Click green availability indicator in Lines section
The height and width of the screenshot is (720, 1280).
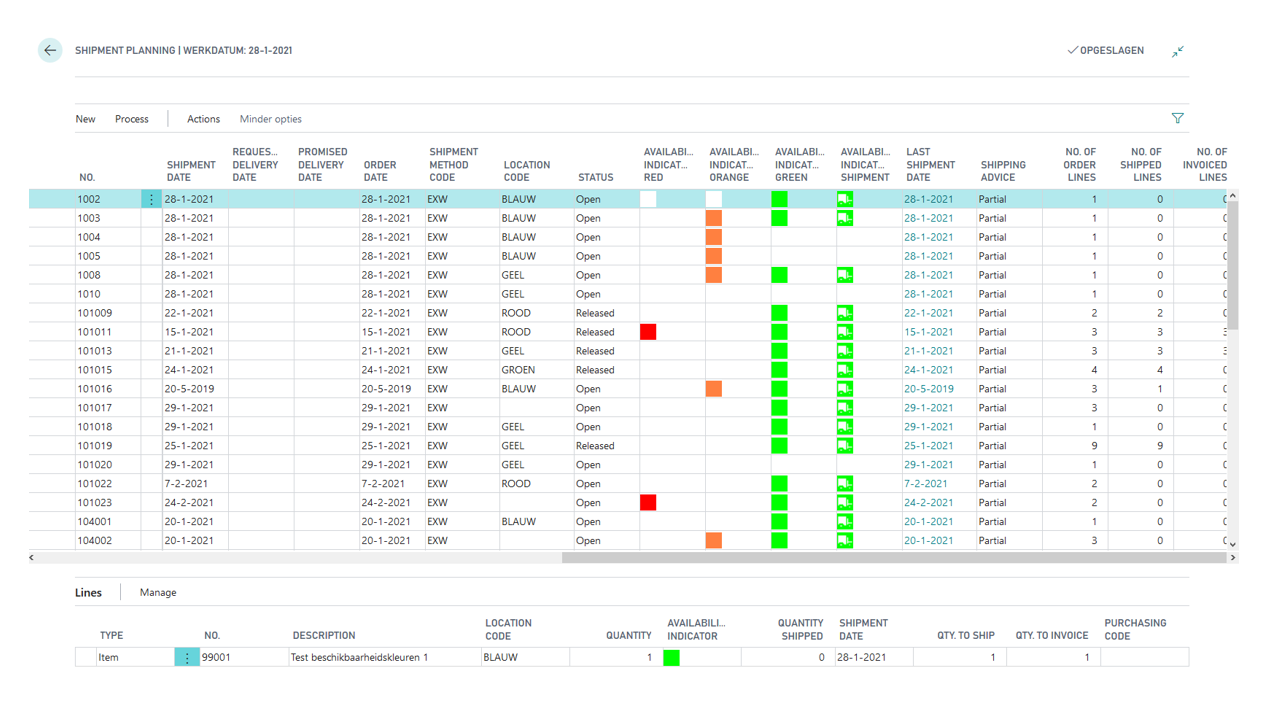671,657
